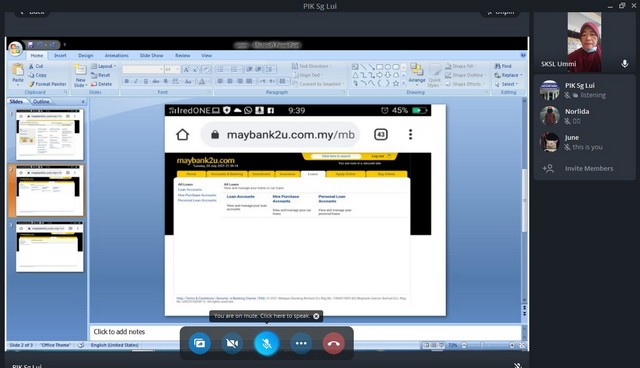Select the rectangle shape in shapes gallery
640x368 pixels.
pyautogui.click(x=380, y=67)
